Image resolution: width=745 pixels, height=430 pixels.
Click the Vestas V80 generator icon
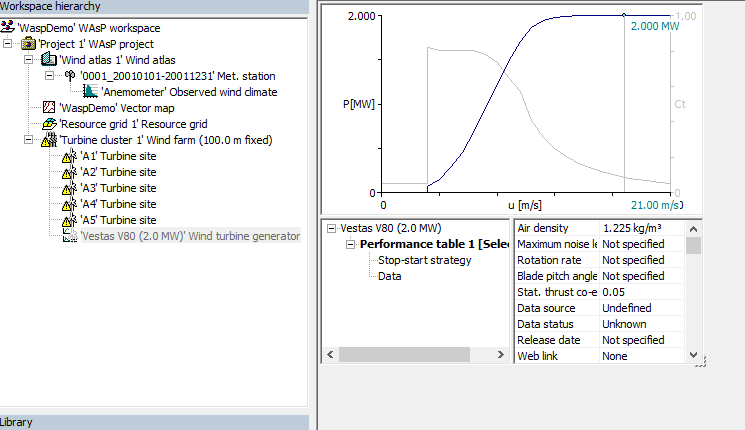click(69, 236)
